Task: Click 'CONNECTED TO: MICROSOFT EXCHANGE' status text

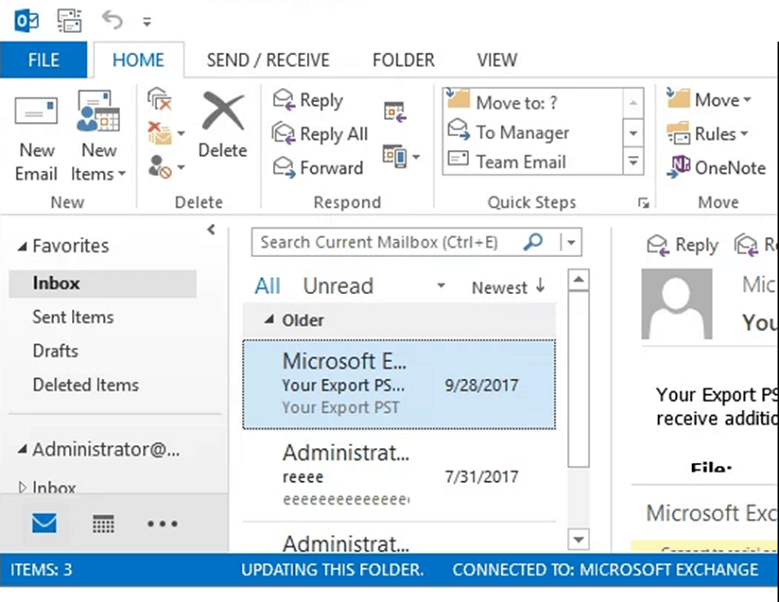Action: [605, 569]
